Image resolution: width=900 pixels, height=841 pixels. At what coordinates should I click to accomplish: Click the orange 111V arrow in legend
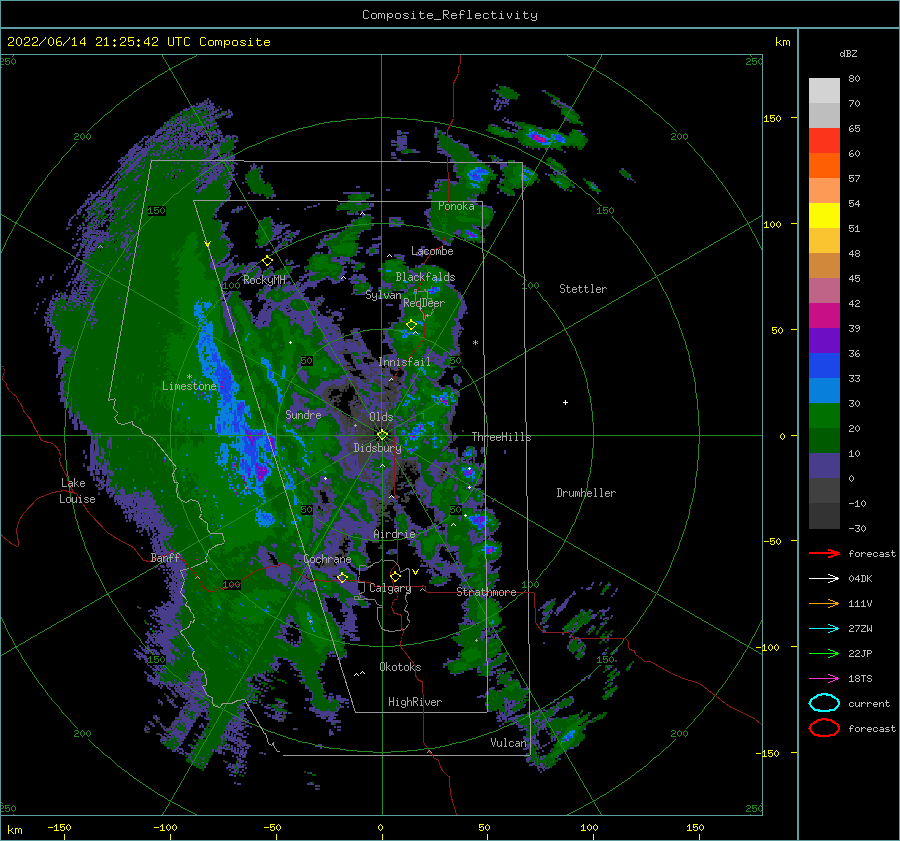pos(824,603)
